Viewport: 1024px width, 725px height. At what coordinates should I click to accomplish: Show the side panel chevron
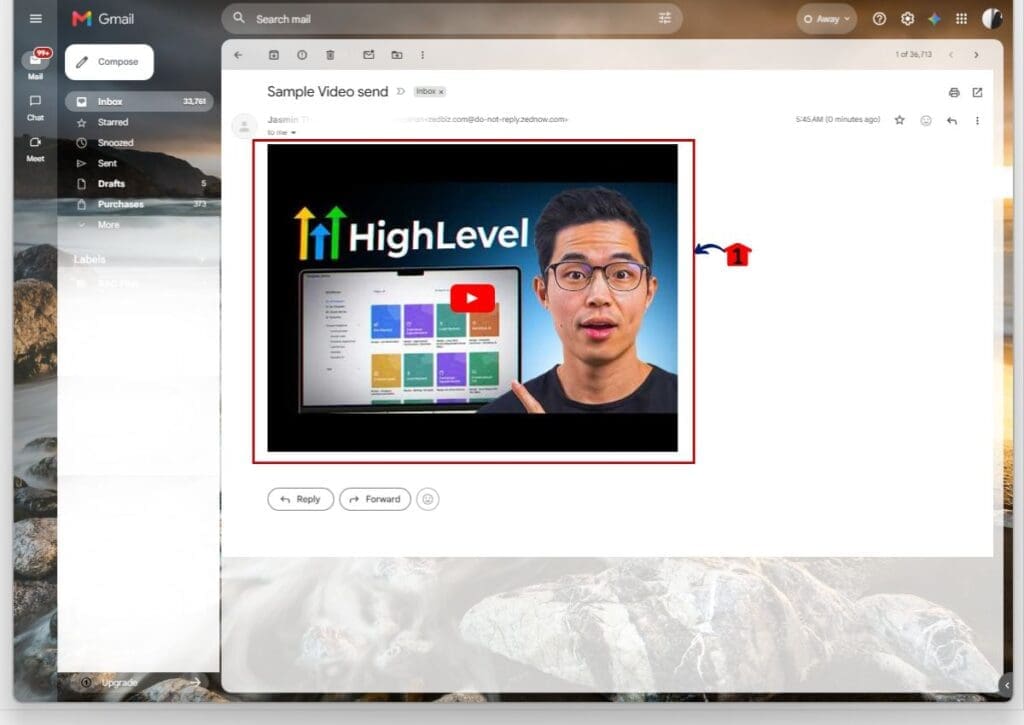(x=1007, y=685)
